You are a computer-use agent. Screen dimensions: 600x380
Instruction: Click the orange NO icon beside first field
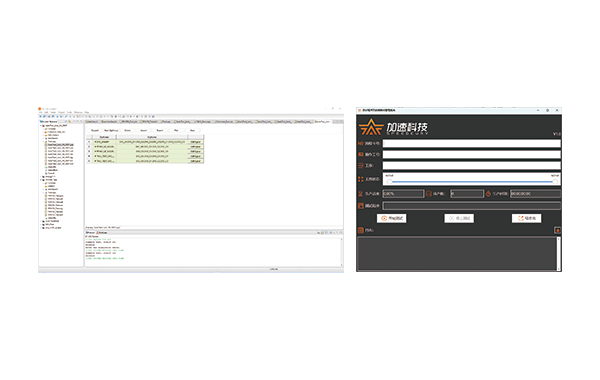click(x=360, y=144)
